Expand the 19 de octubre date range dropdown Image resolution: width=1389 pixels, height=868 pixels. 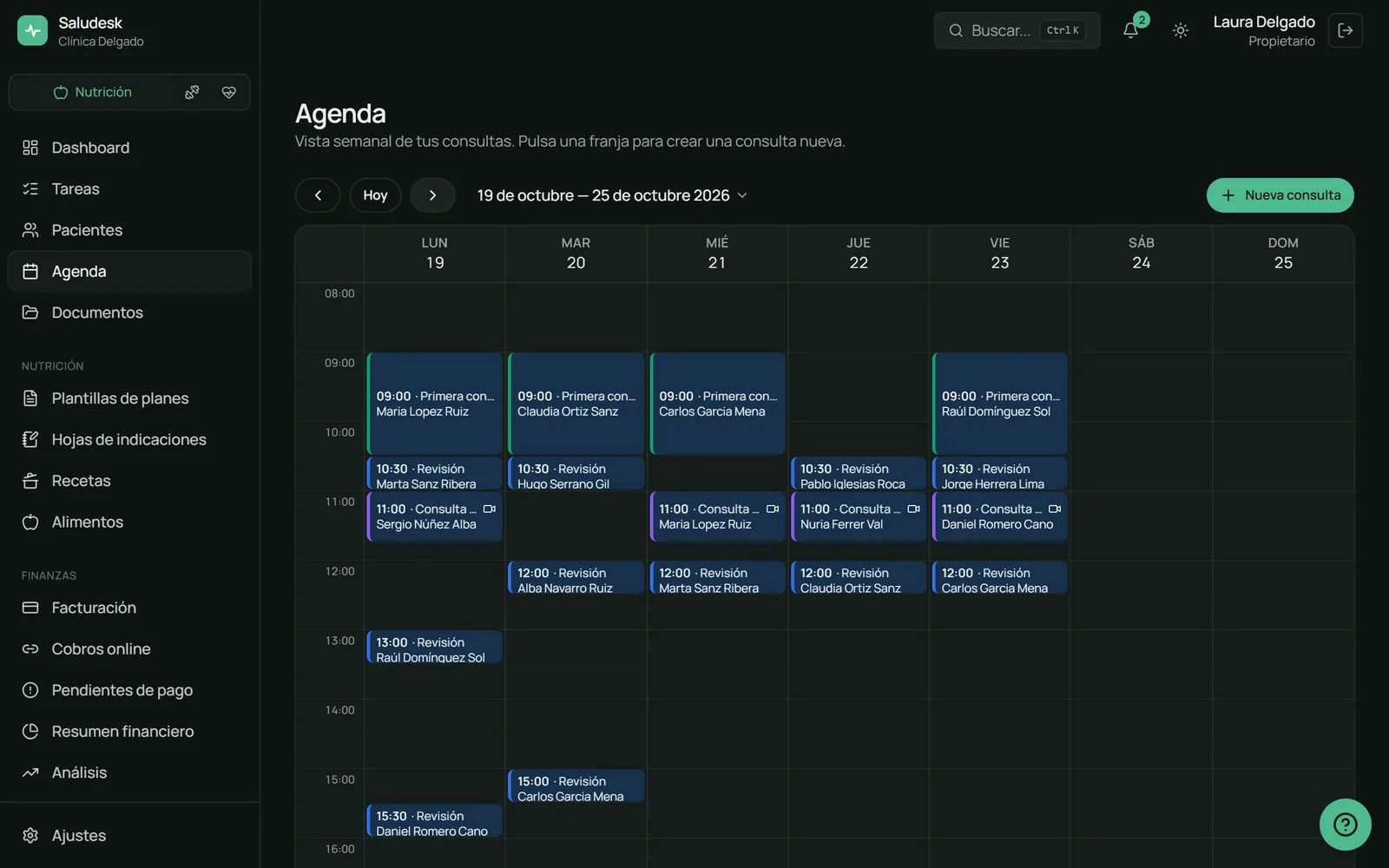(x=612, y=195)
